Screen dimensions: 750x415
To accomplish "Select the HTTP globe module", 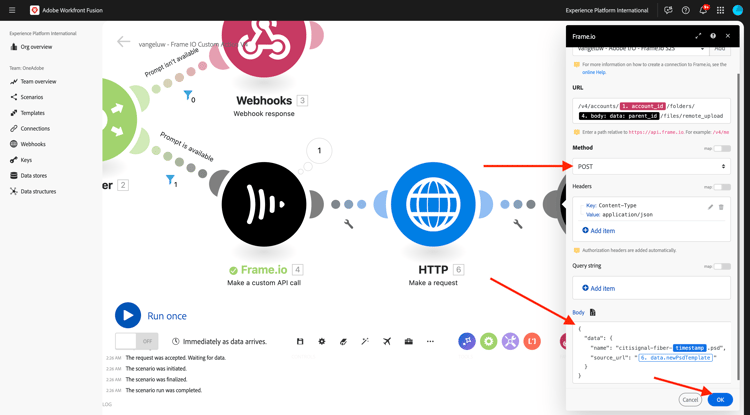I will pyautogui.click(x=433, y=204).
